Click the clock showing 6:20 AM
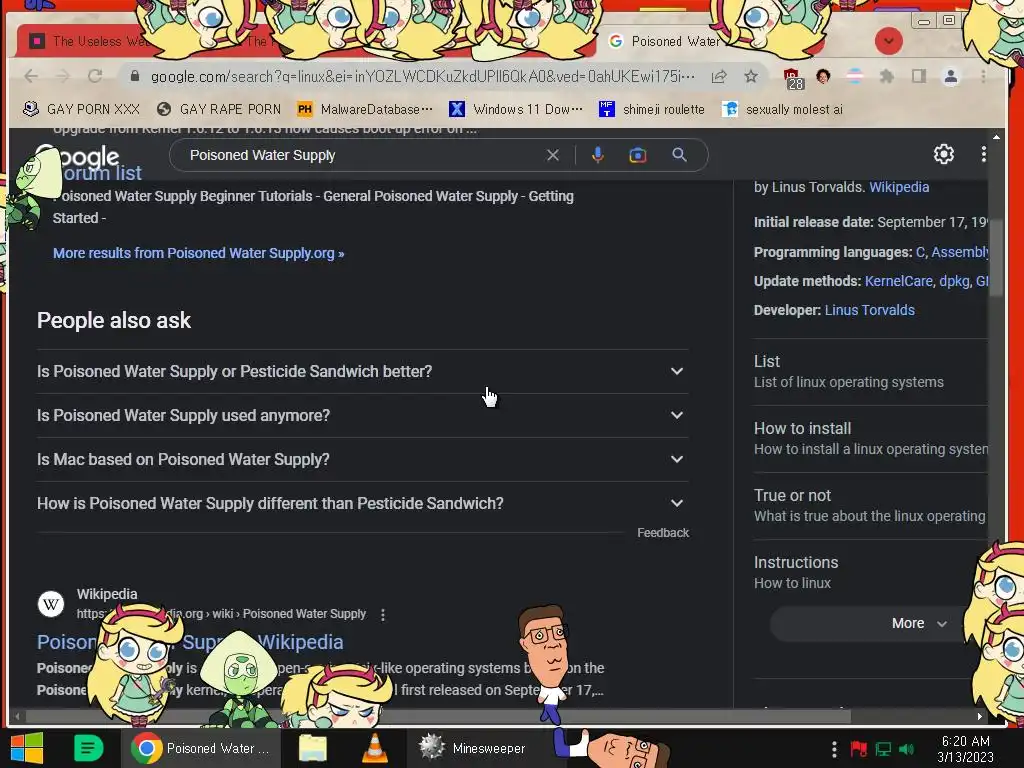Screen dimensions: 1024x768 pyautogui.click(x=965, y=749)
